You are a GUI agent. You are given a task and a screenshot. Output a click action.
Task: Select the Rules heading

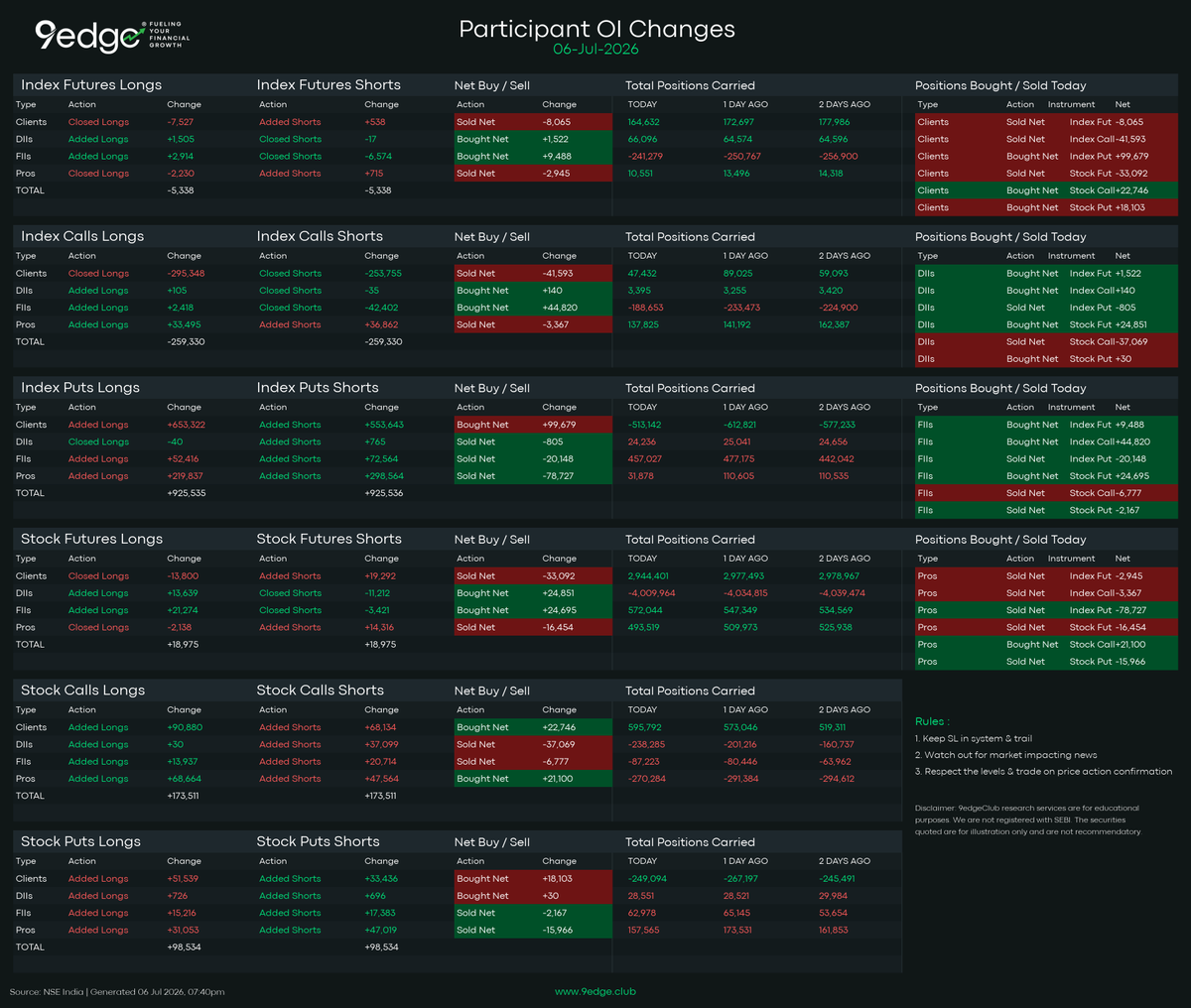tap(931, 721)
